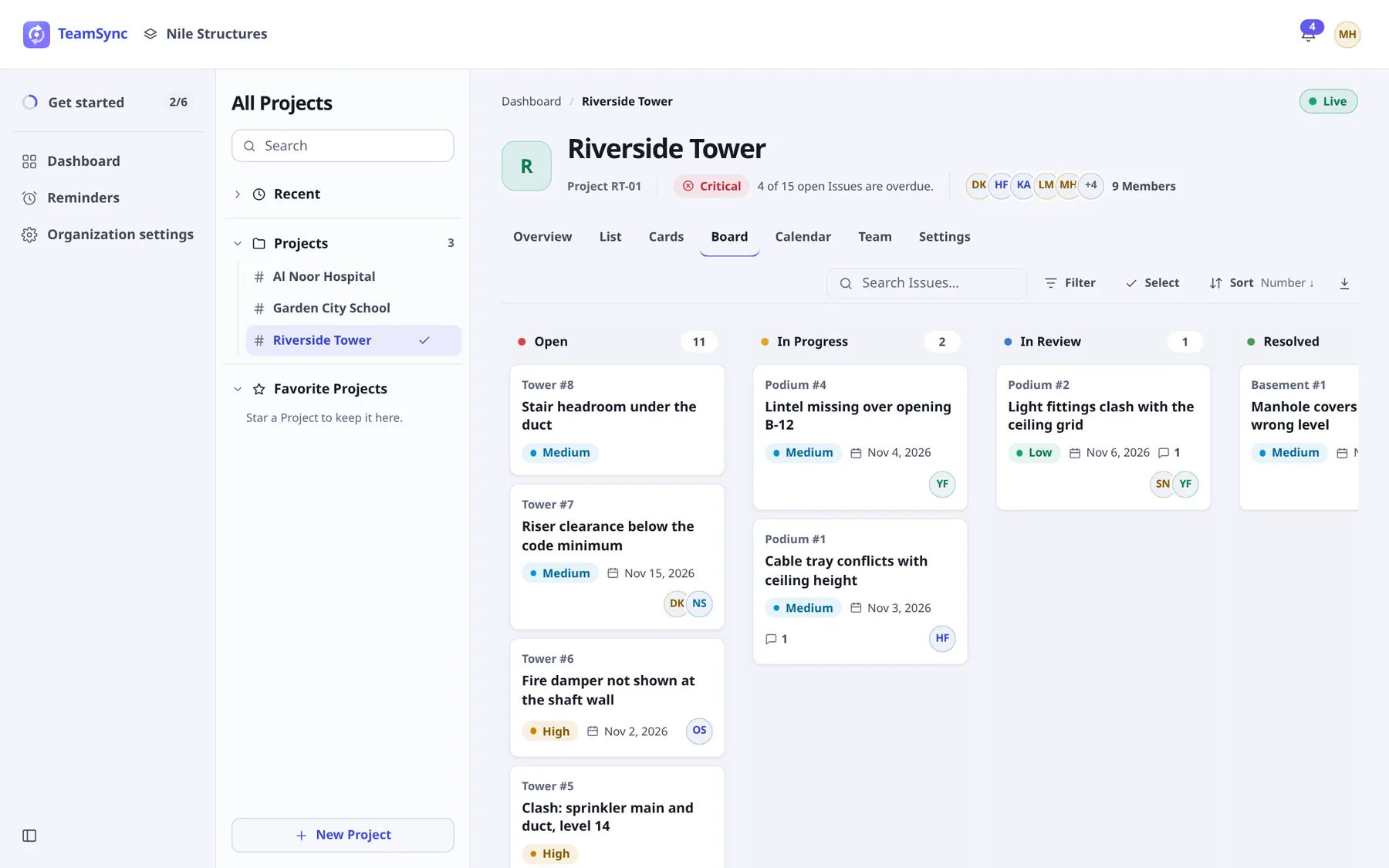Viewport: 1389px width, 868px height.
Task: Click 9 Members label
Action: coord(1144,186)
